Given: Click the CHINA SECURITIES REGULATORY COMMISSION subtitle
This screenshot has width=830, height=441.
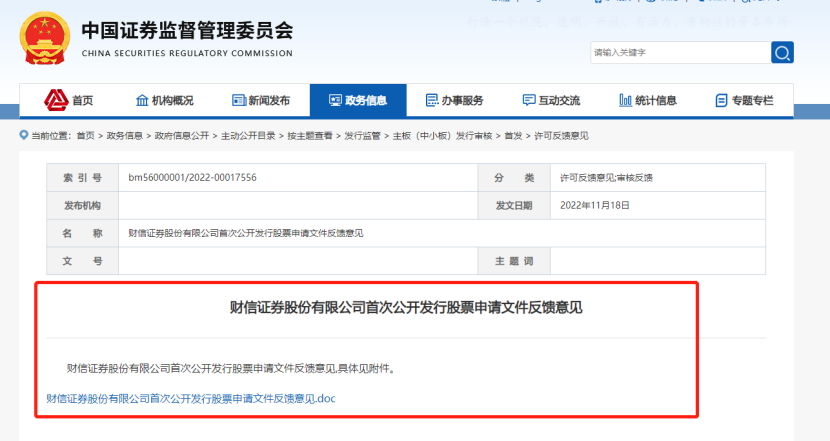Looking at the screenshot, I should pyautogui.click(x=187, y=53).
